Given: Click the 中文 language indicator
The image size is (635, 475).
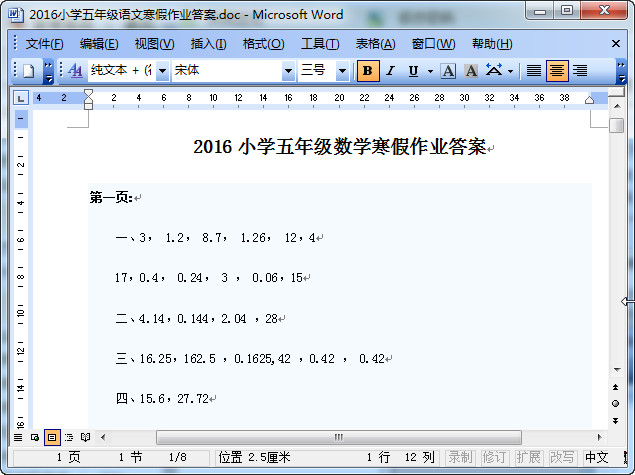Looking at the screenshot, I should (597, 458).
